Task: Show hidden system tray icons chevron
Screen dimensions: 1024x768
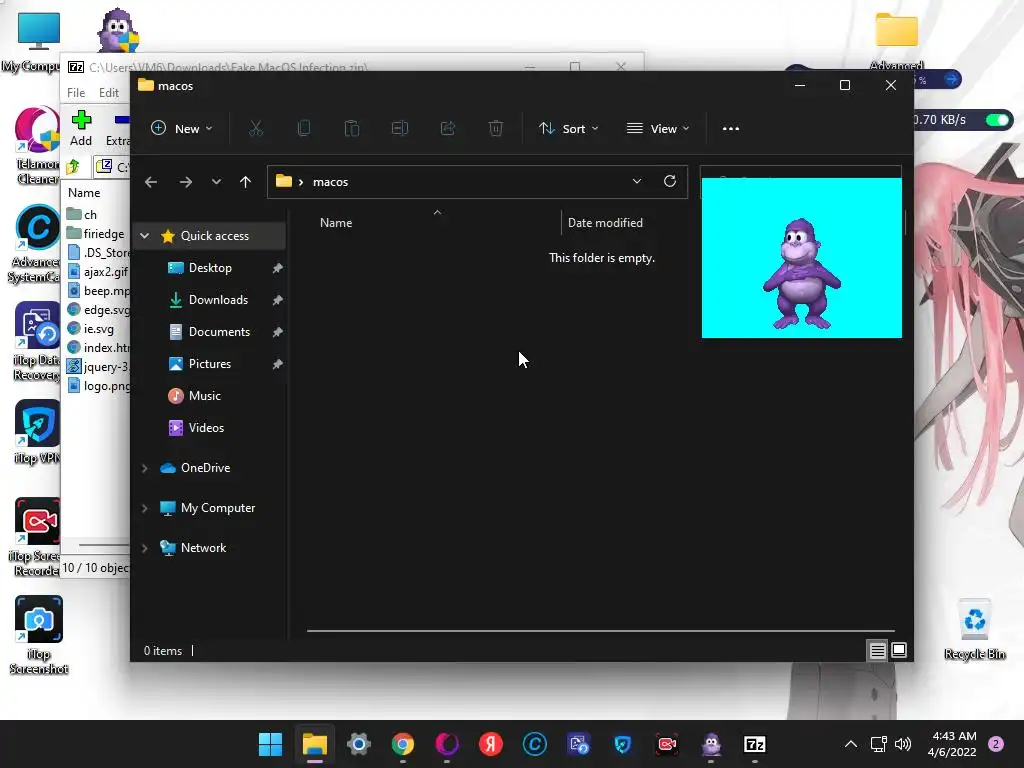Action: tap(851, 744)
